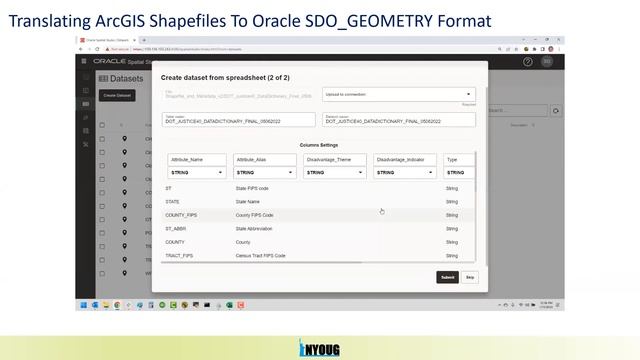
Task: Click the 'Census Tract FIPS Code' alias cell
Action: coord(260,256)
